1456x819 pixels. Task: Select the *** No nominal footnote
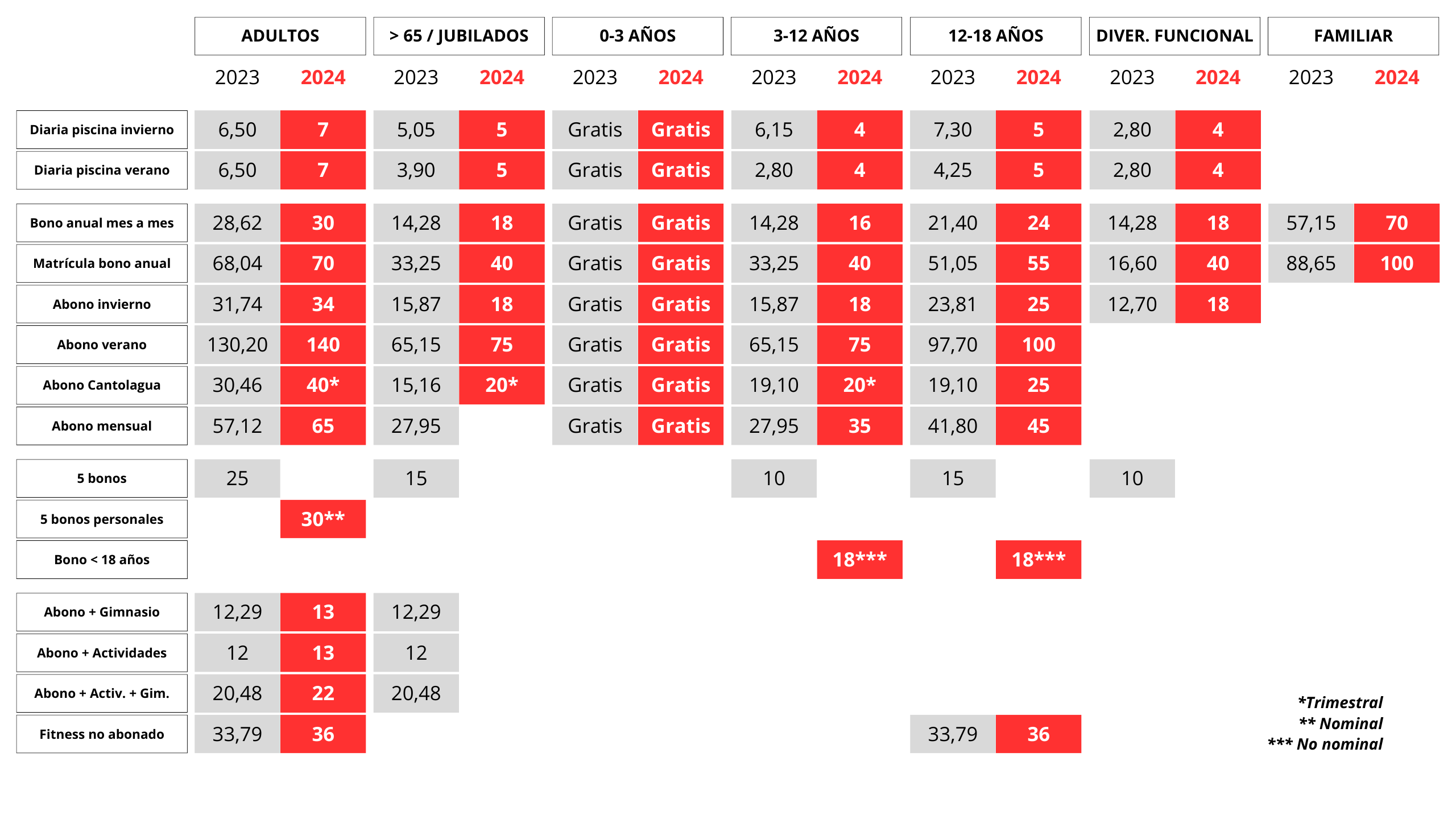[x=1325, y=744]
